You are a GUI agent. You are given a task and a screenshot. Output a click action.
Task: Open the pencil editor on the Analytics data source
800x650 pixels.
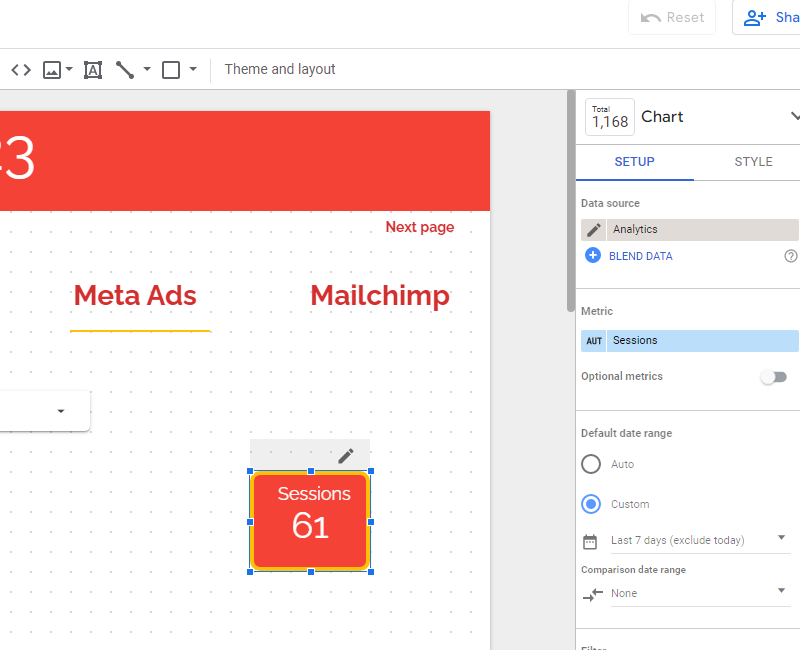click(x=593, y=229)
